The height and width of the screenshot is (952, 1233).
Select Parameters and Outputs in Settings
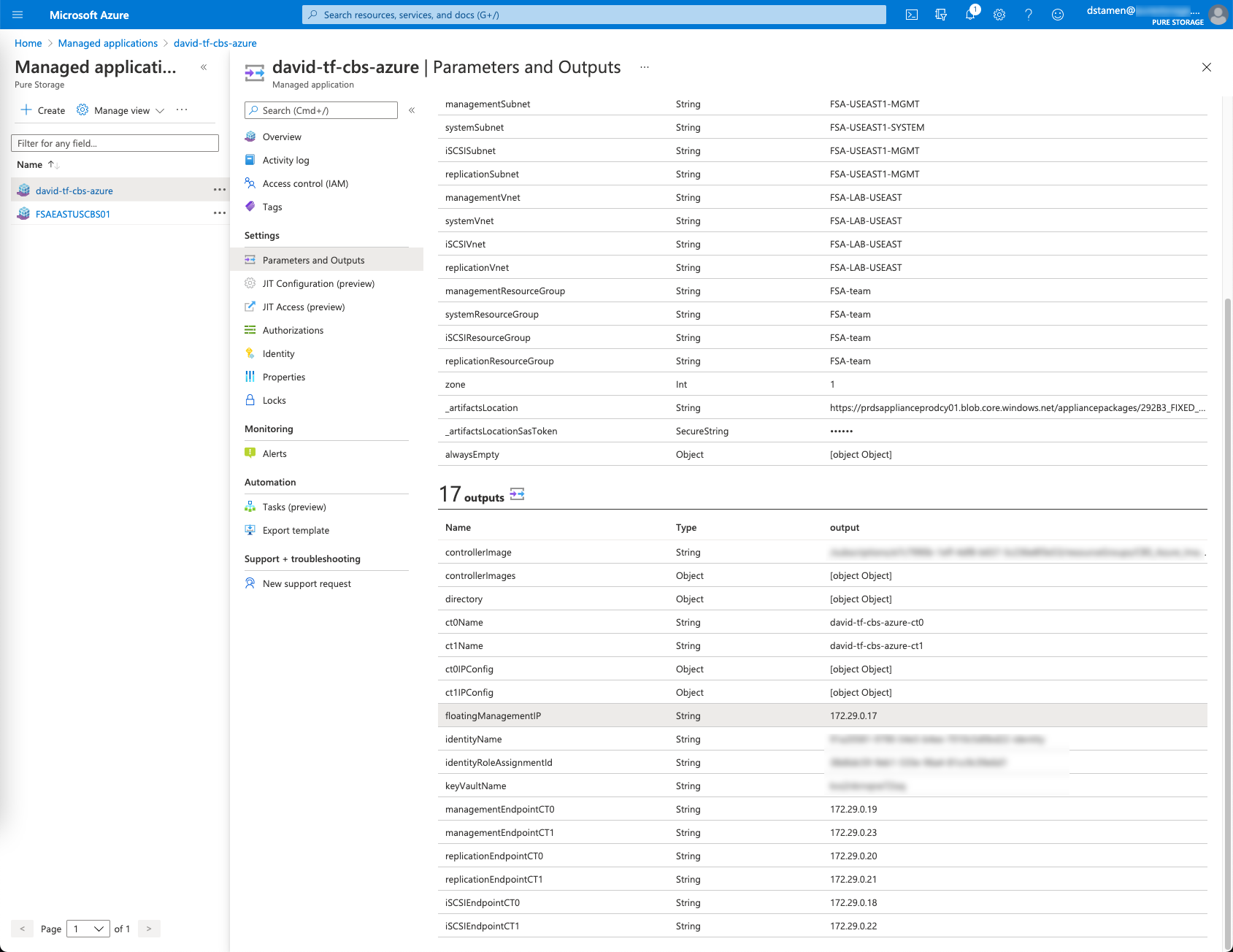click(326, 260)
